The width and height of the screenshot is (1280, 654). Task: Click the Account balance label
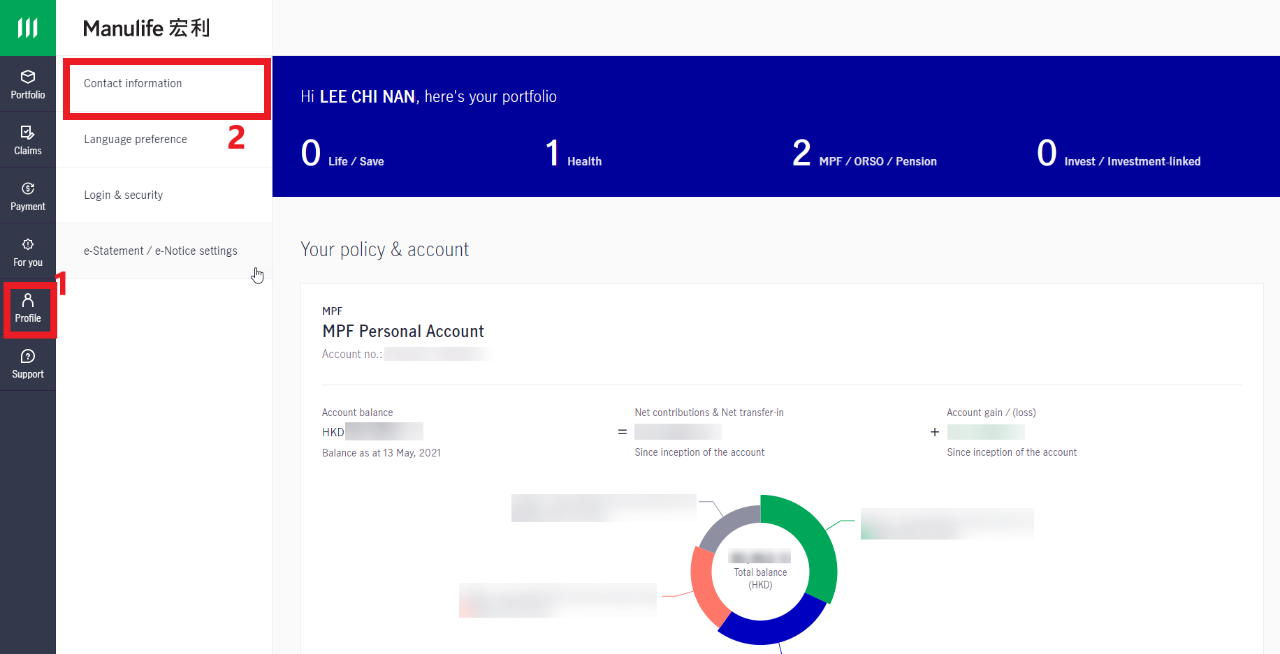coord(357,413)
